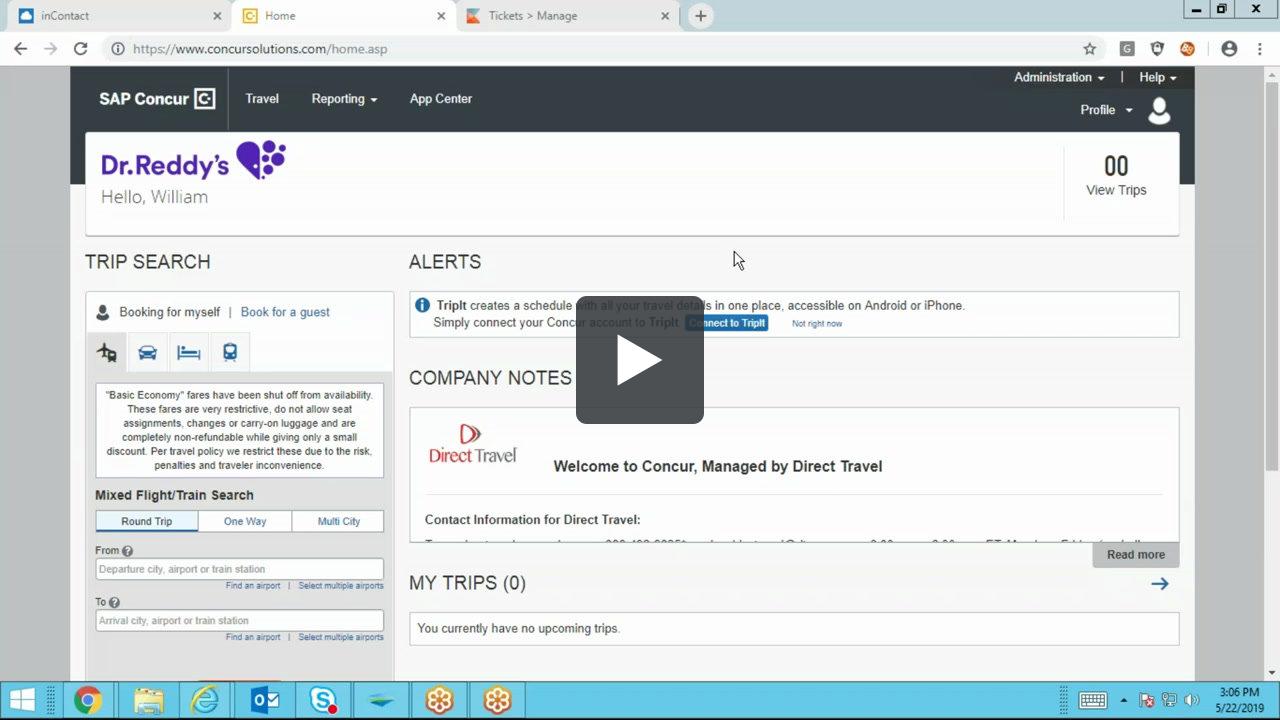Open the App Center menu item
1280x720 pixels.
[x=440, y=99]
